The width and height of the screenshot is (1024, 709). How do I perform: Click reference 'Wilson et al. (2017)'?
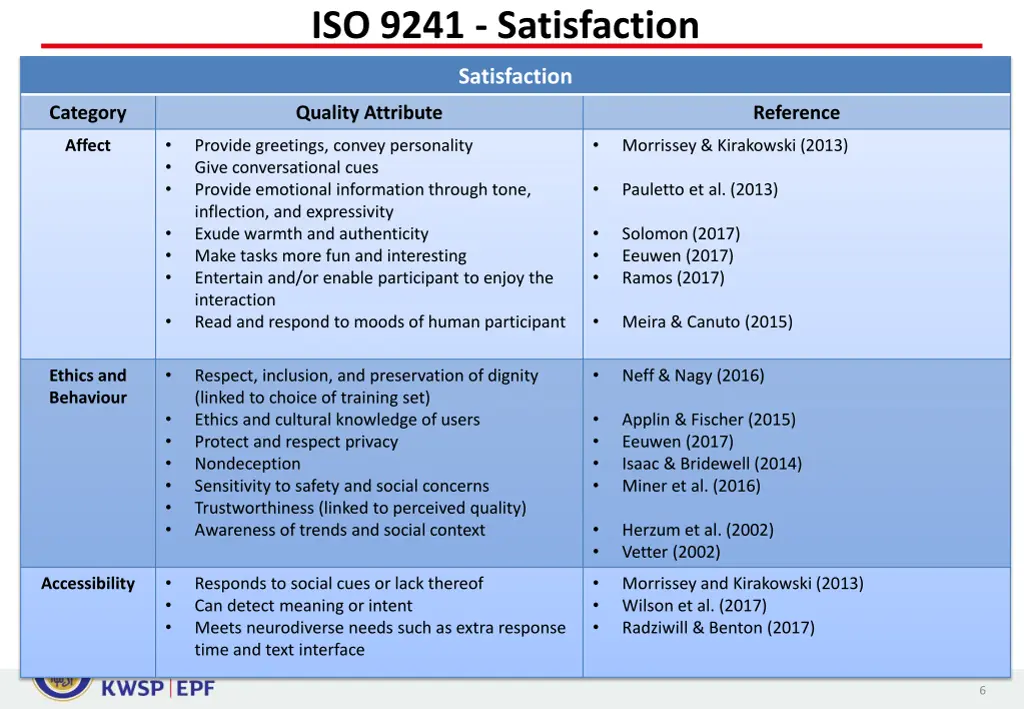(694, 605)
